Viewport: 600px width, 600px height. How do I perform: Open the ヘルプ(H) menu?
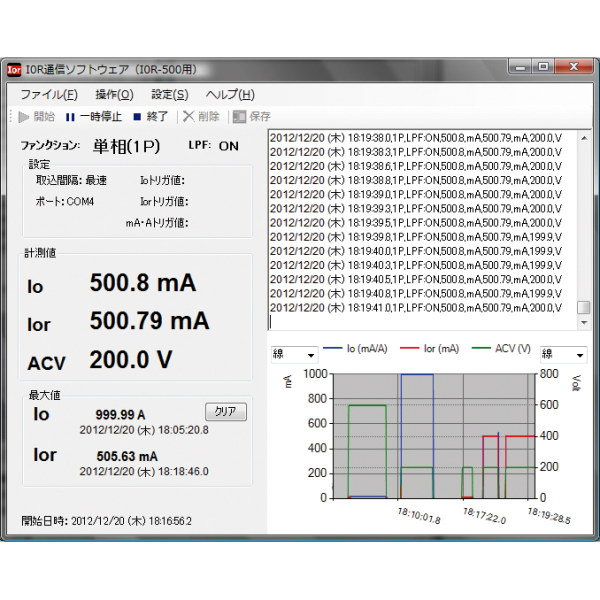pyautogui.click(x=230, y=94)
